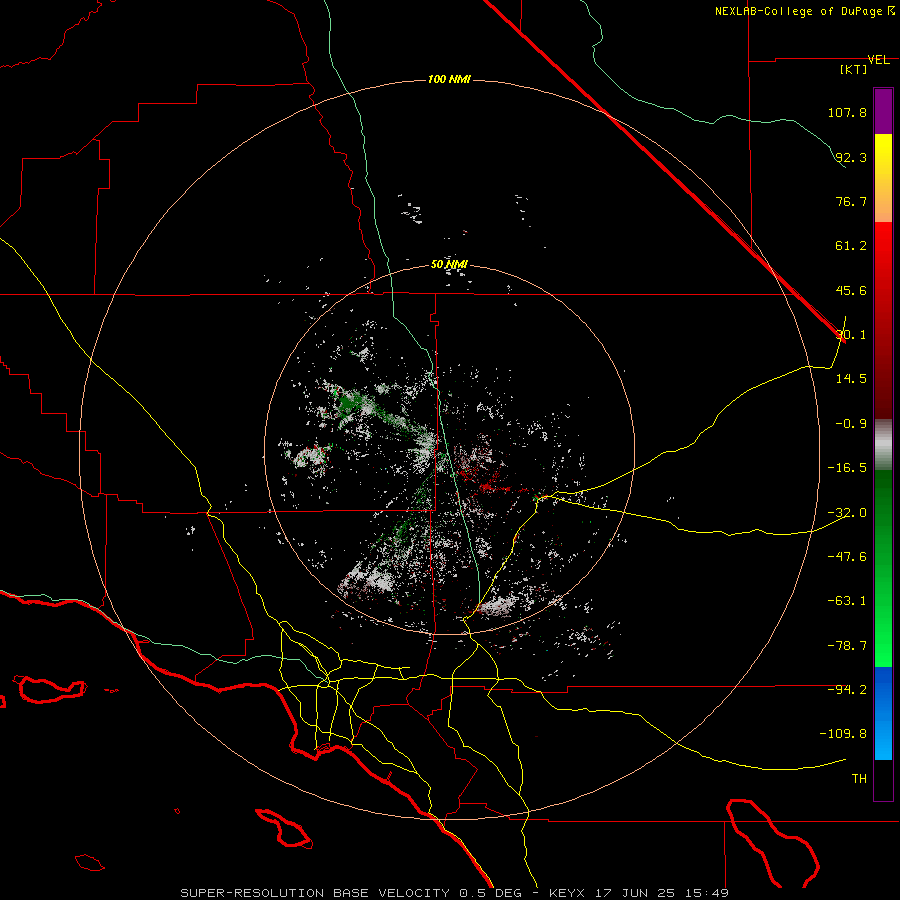Select the 61.2 velocity scale value
Viewport: 900px width, 900px height.
[x=851, y=246]
